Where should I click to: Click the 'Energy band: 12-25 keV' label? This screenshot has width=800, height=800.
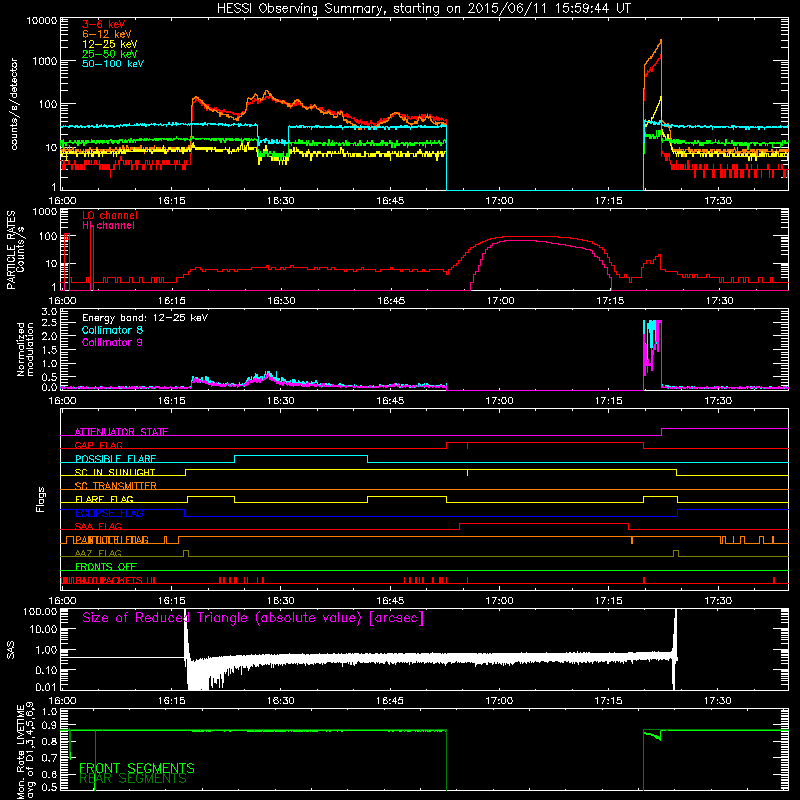[x=145, y=318]
